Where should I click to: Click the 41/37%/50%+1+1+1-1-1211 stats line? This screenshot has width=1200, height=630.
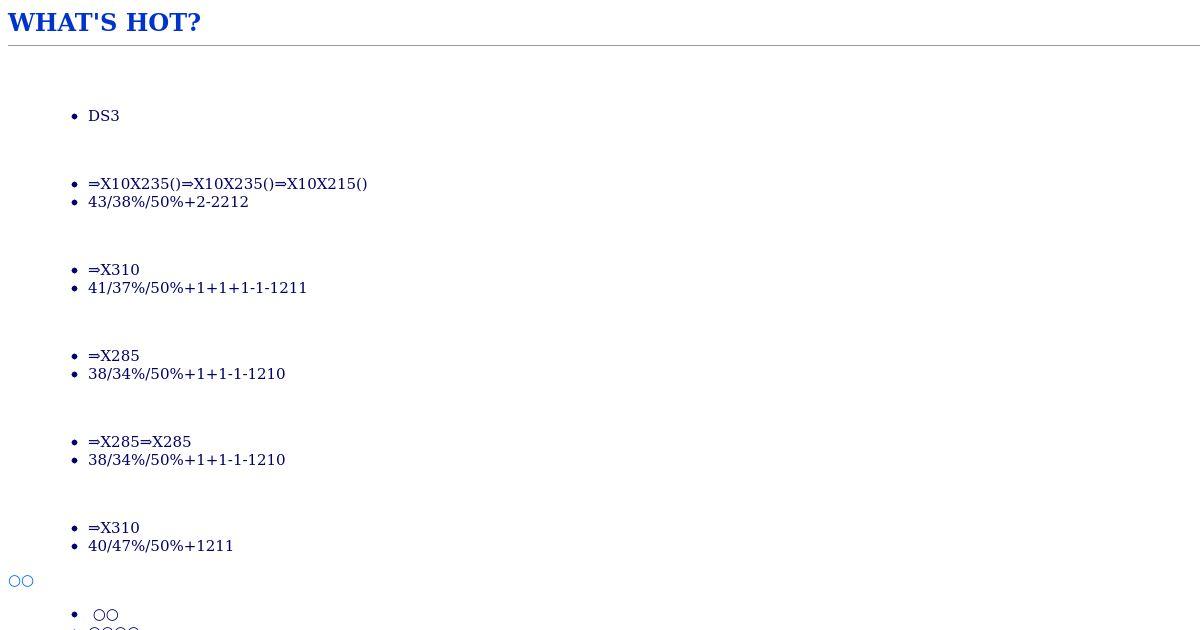pos(198,288)
